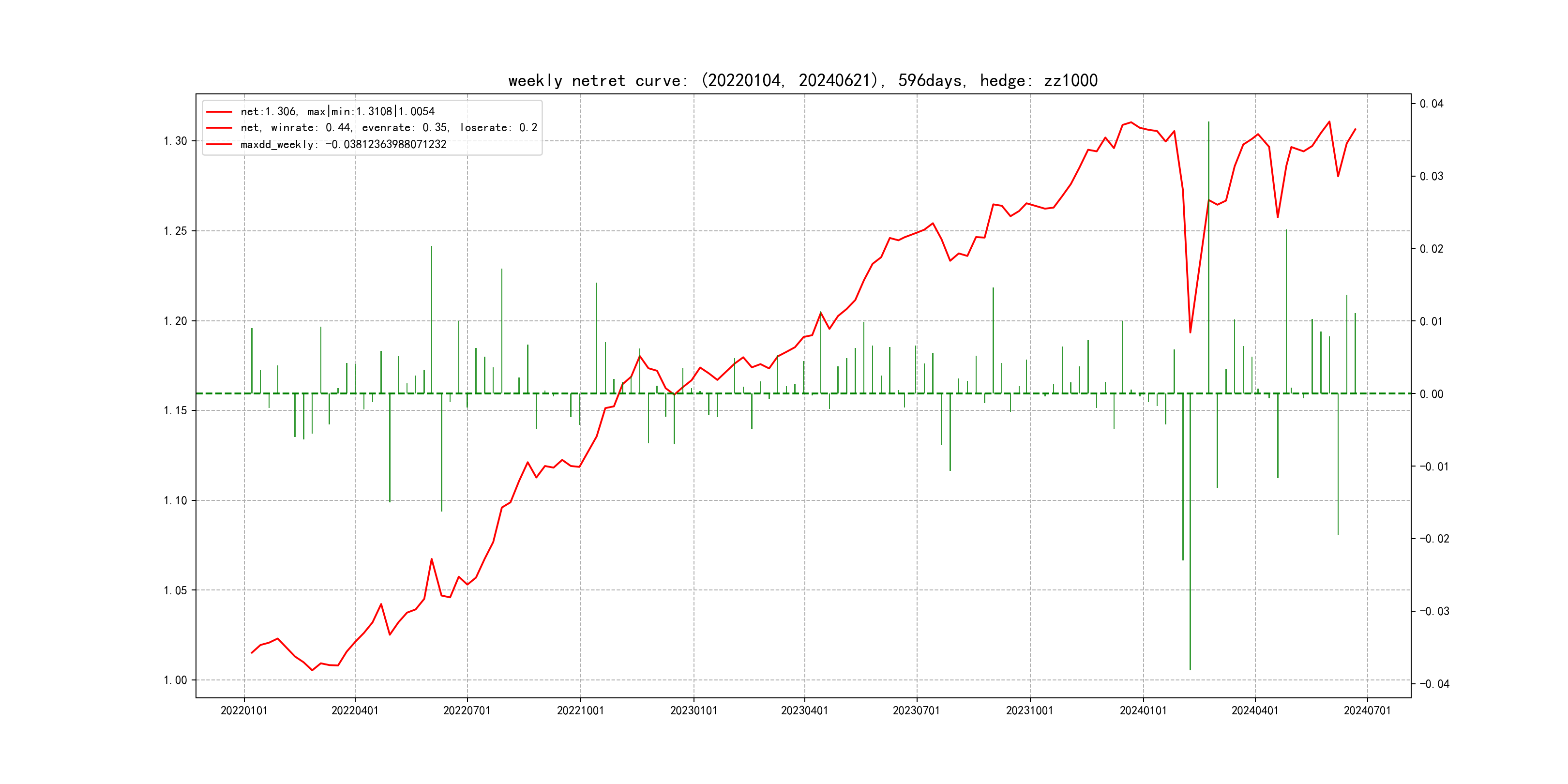
Task: Click the red line beside maxdd_weekly legend
Action: 219,145
